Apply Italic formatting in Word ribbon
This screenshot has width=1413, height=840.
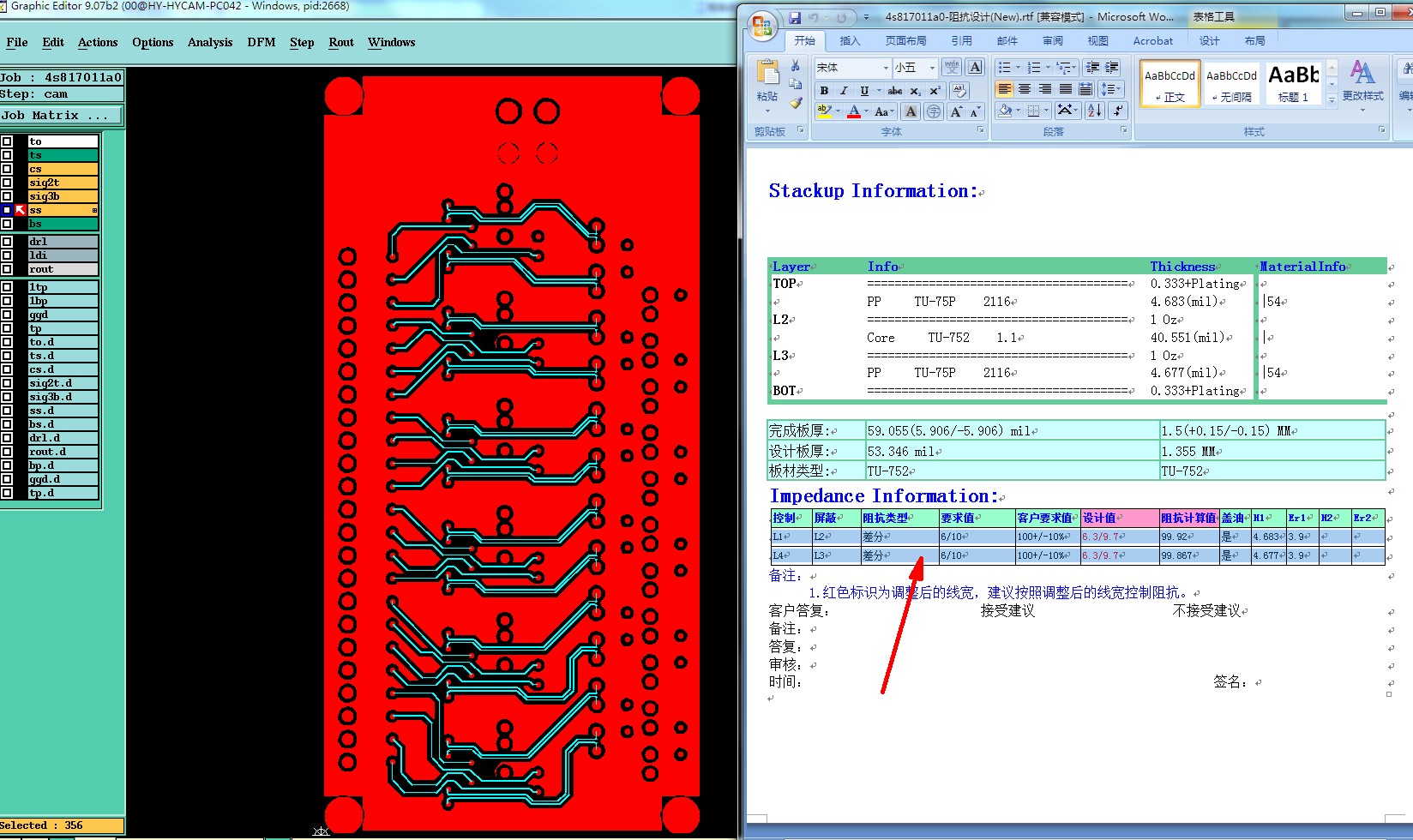coord(844,91)
